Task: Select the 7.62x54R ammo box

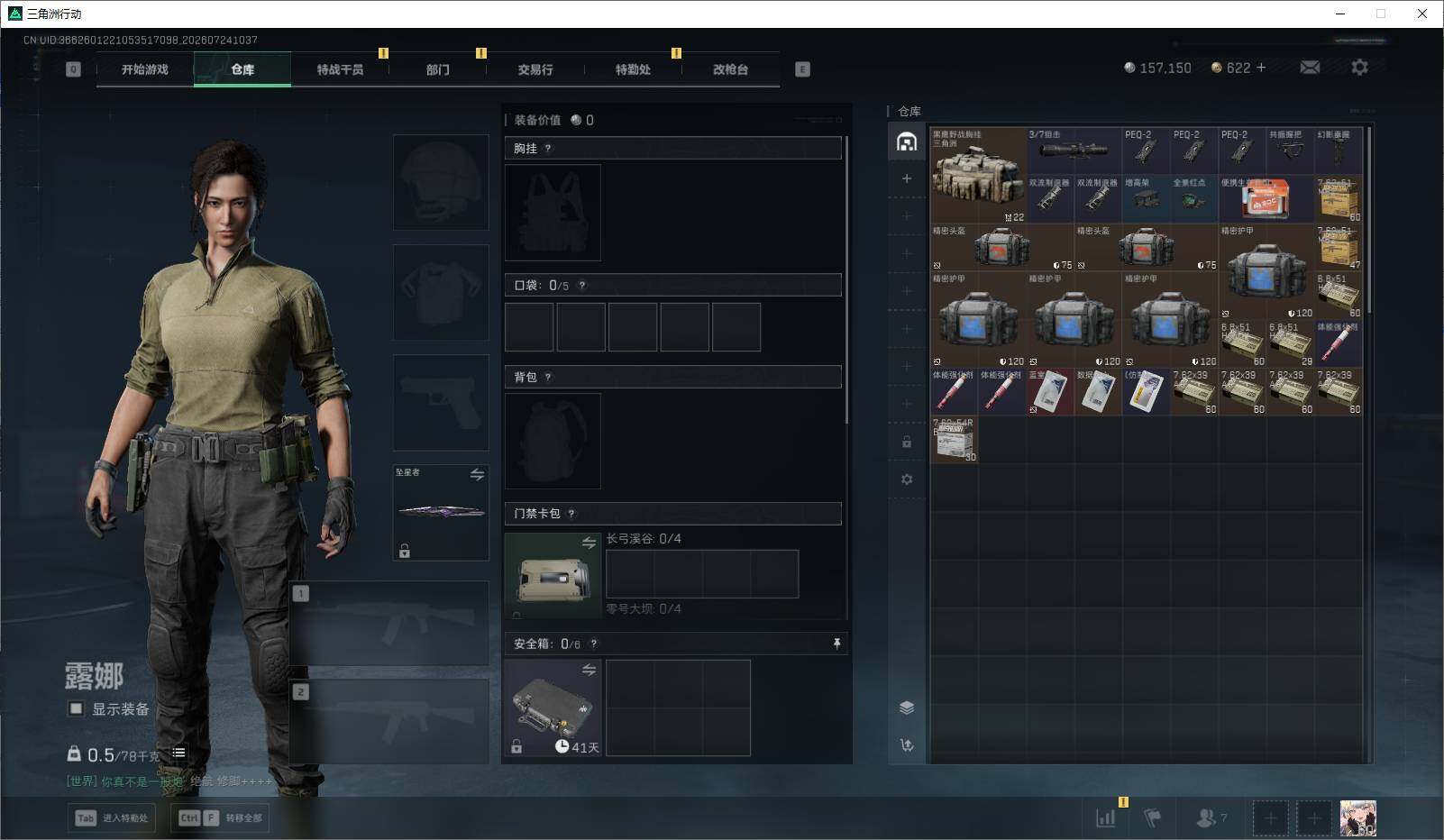Action: (955, 440)
